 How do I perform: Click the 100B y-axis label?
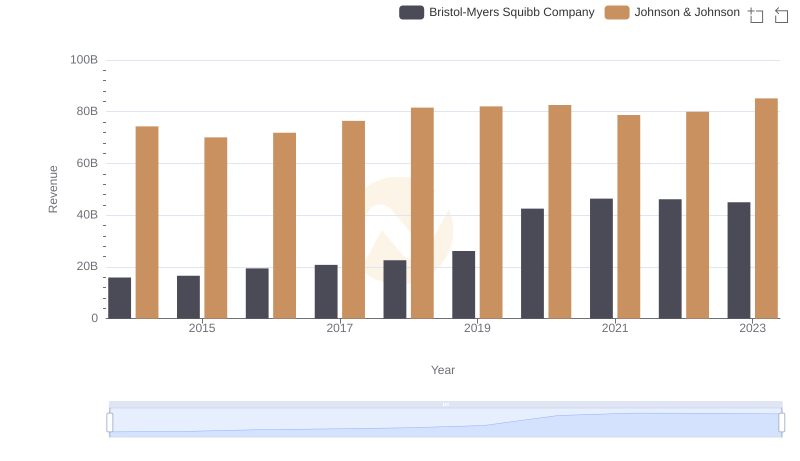point(84,60)
